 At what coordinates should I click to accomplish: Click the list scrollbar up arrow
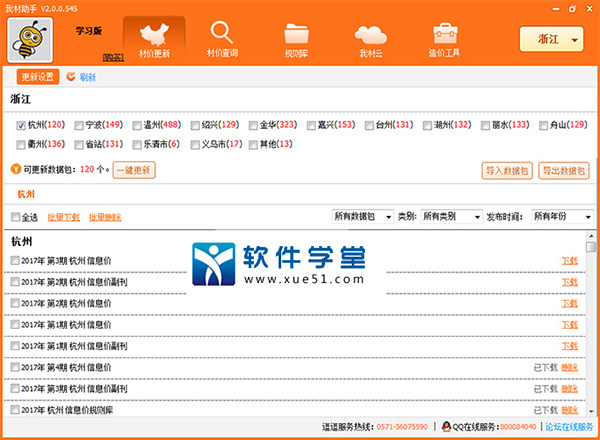[x=591, y=236]
